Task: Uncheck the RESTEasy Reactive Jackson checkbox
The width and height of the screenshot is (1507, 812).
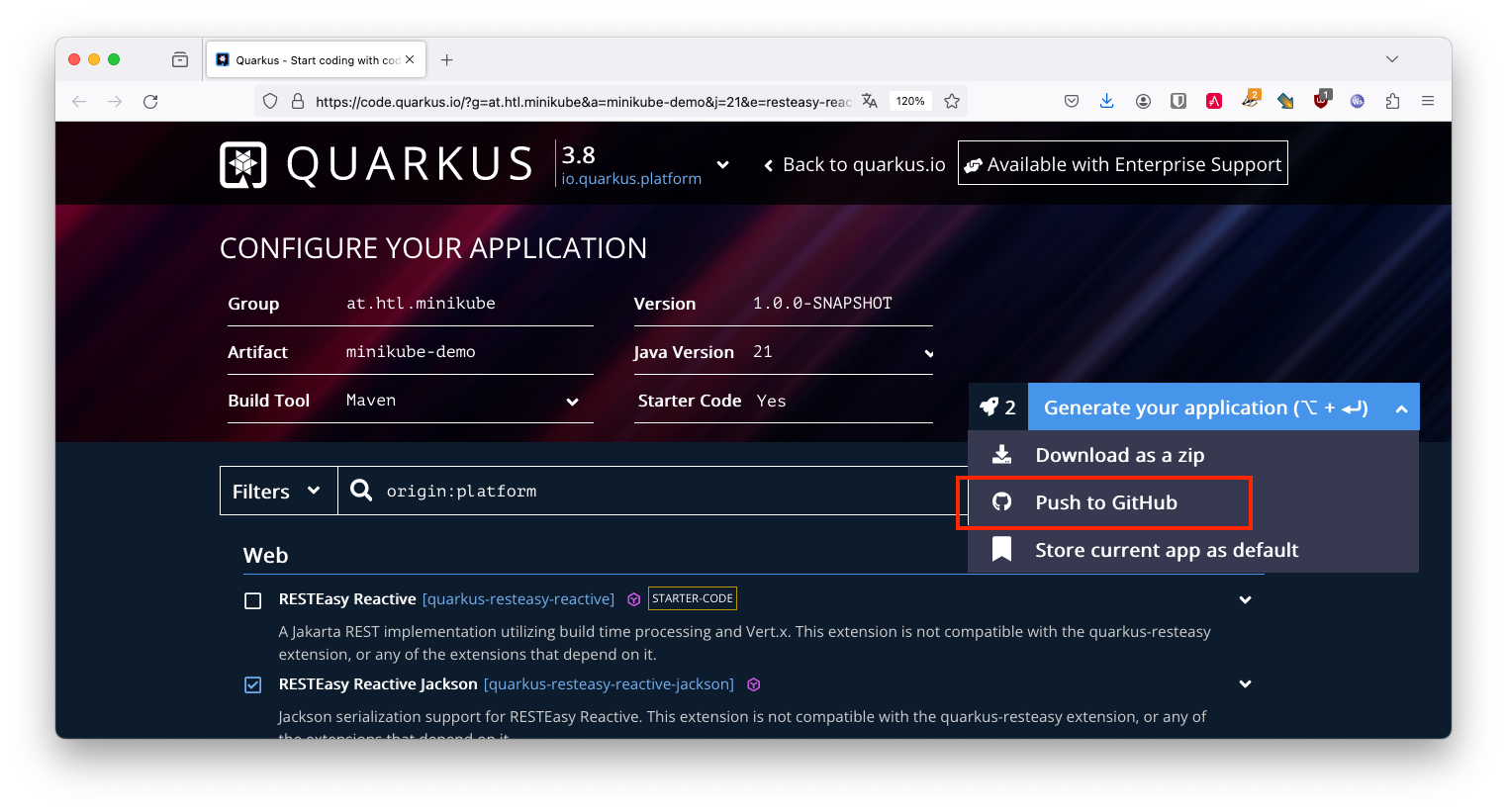Action: tap(253, 685)
